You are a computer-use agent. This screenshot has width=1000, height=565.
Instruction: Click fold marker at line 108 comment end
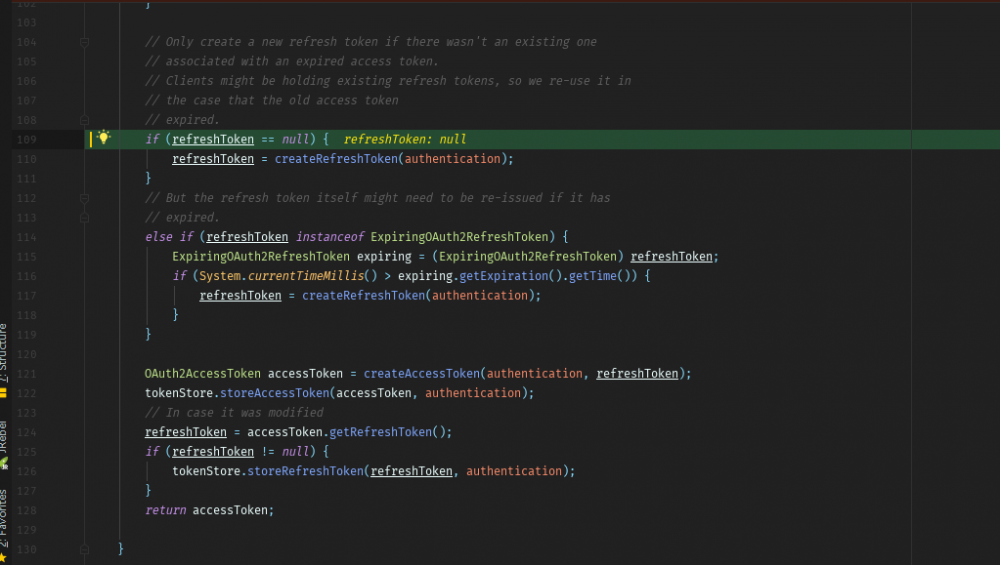click(x=85, y=120)
